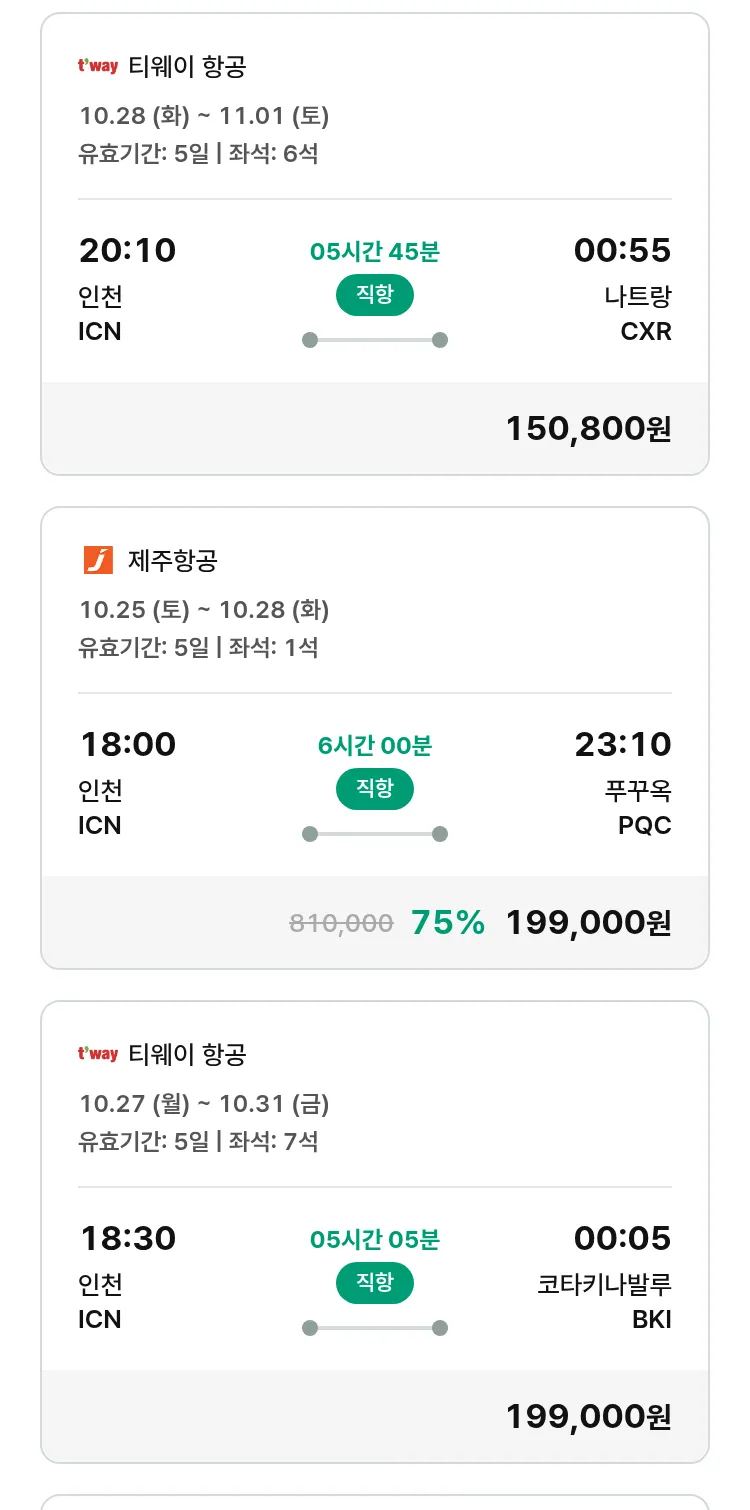Tap the route line on the Jeju Air flight
This screenshot has height=1510, width=750.
375,834
